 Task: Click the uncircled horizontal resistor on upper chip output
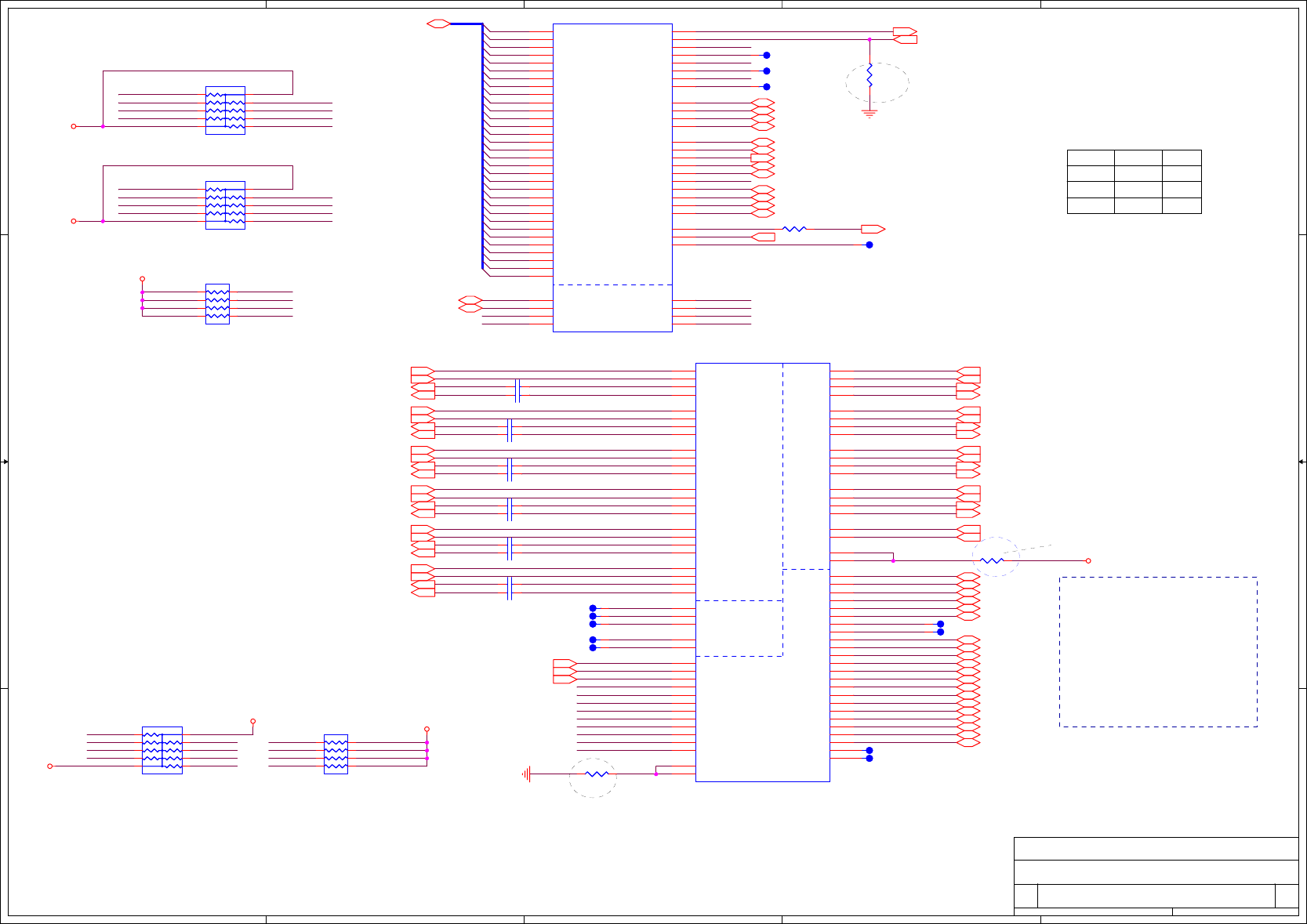794,229
